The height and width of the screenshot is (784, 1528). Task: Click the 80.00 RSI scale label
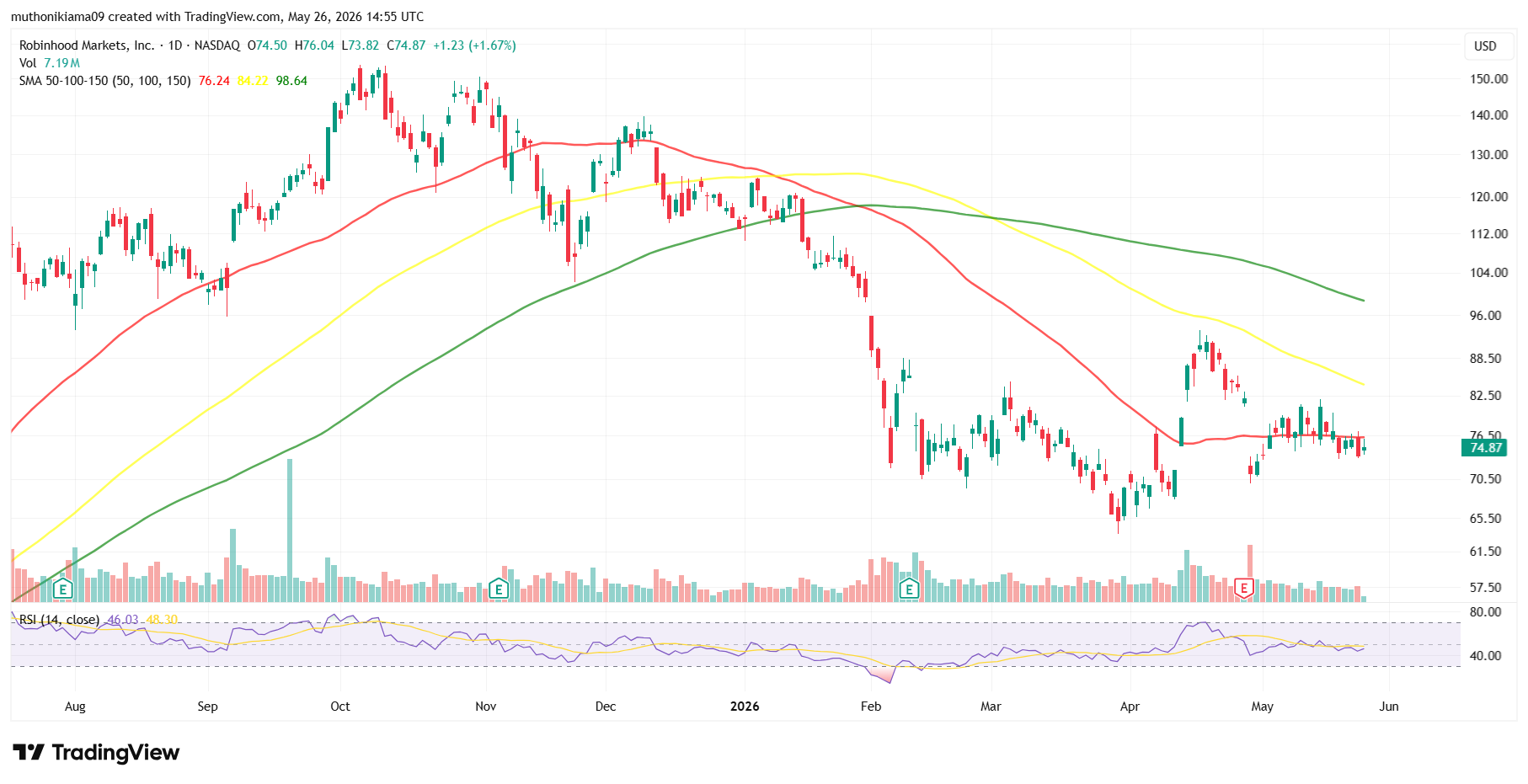1486,612
